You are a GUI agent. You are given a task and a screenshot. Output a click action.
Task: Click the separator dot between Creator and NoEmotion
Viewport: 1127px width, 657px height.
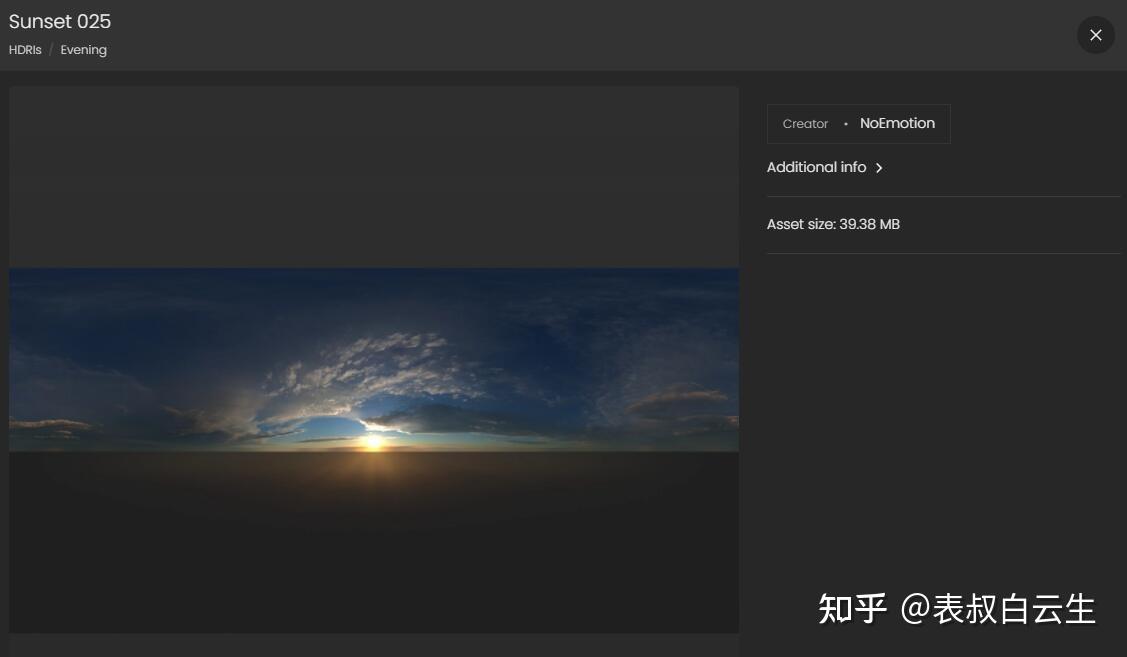(845, 124)
